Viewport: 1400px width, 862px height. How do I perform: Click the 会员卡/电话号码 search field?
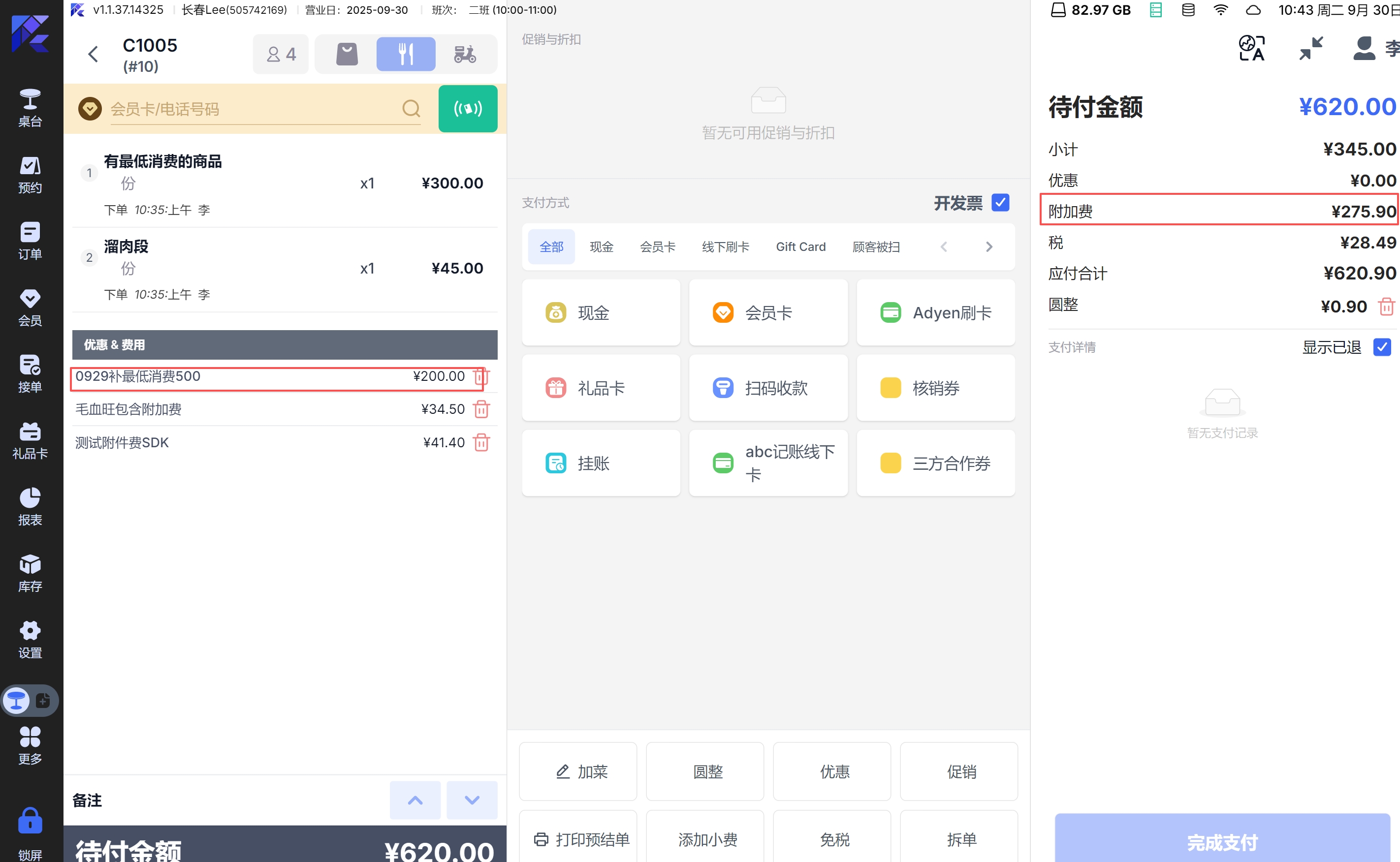pyautogui.click(x=251, y=108)
